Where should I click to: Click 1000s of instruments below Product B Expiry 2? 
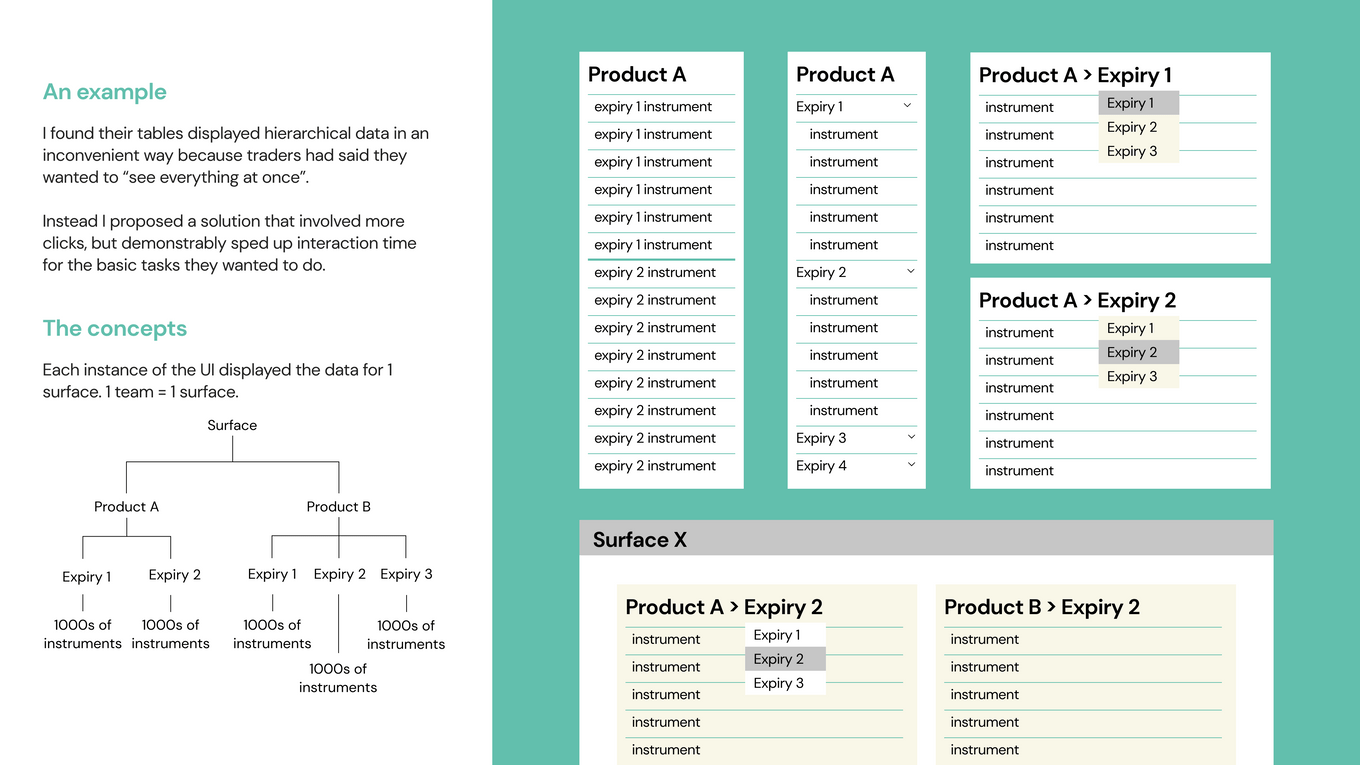tap(338, 678)
